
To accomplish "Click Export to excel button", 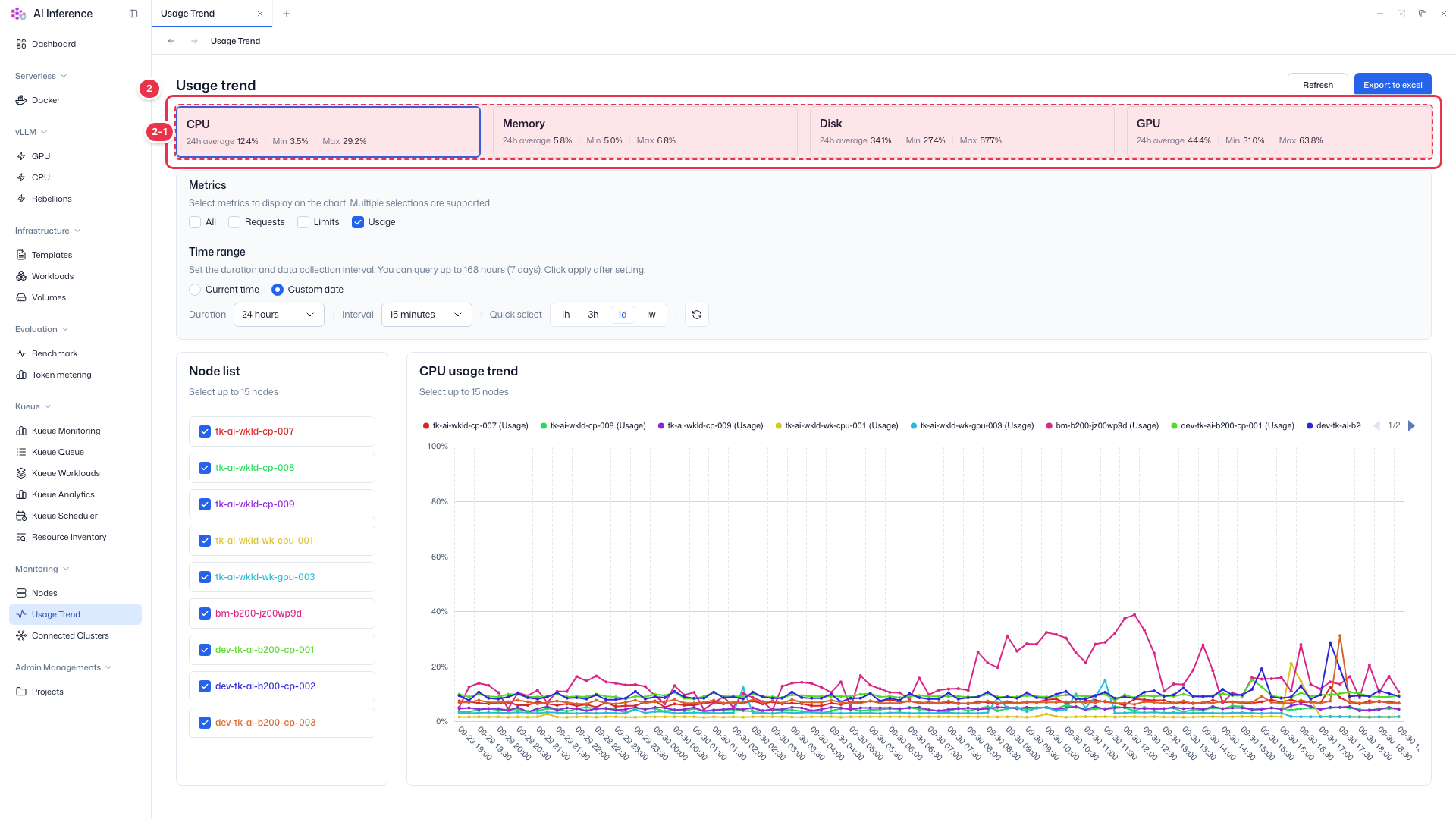I will click(1392, 85).
